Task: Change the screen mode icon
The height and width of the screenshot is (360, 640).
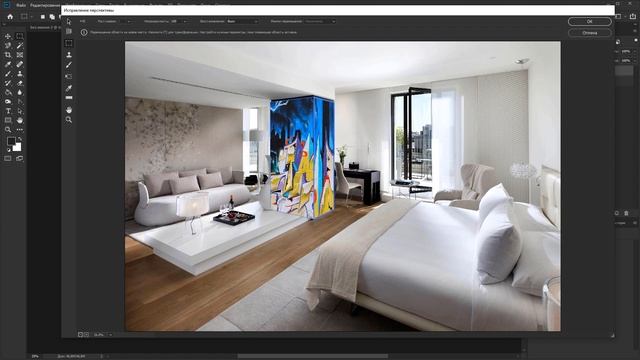Action: pyautogui.click(x=20, y=159)
